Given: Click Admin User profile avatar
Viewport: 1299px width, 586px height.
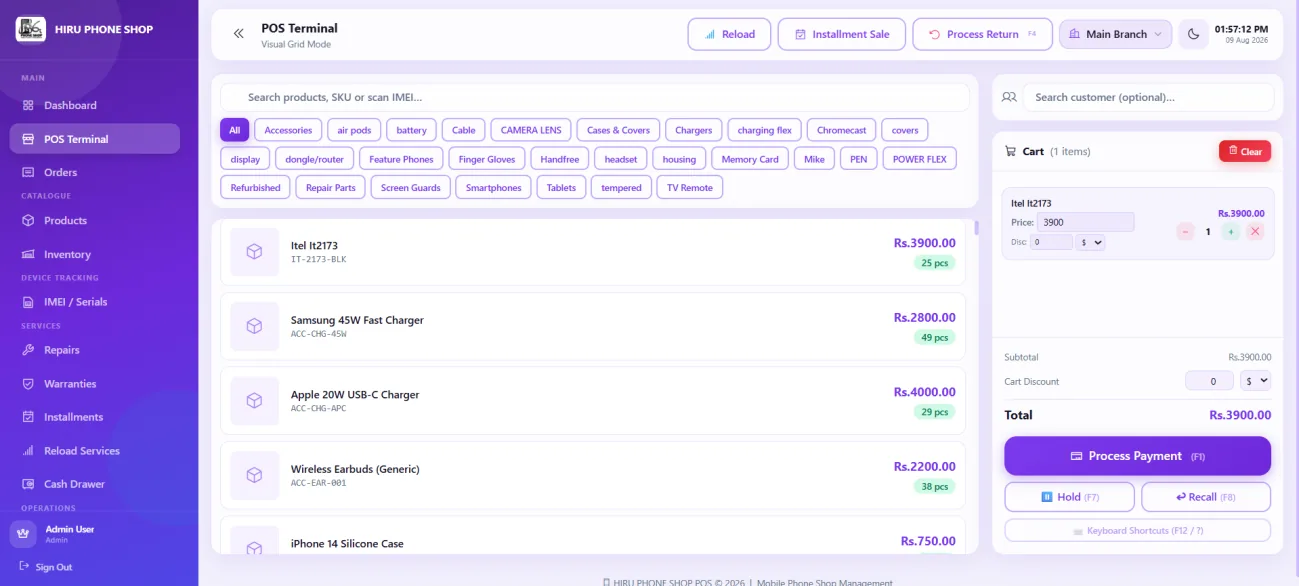Looking at the screenshot, I should pyautogui.click(x=23, y=534).
